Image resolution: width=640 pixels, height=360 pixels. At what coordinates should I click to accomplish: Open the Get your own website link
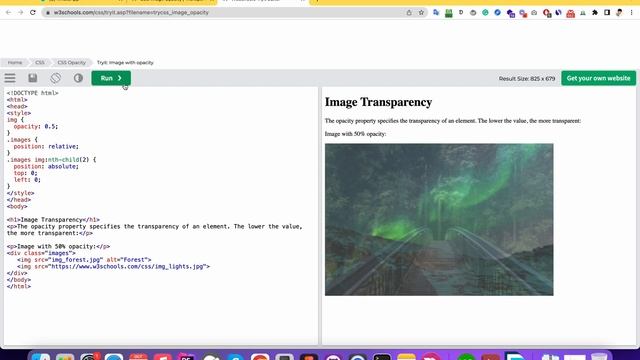pos(598,78)
